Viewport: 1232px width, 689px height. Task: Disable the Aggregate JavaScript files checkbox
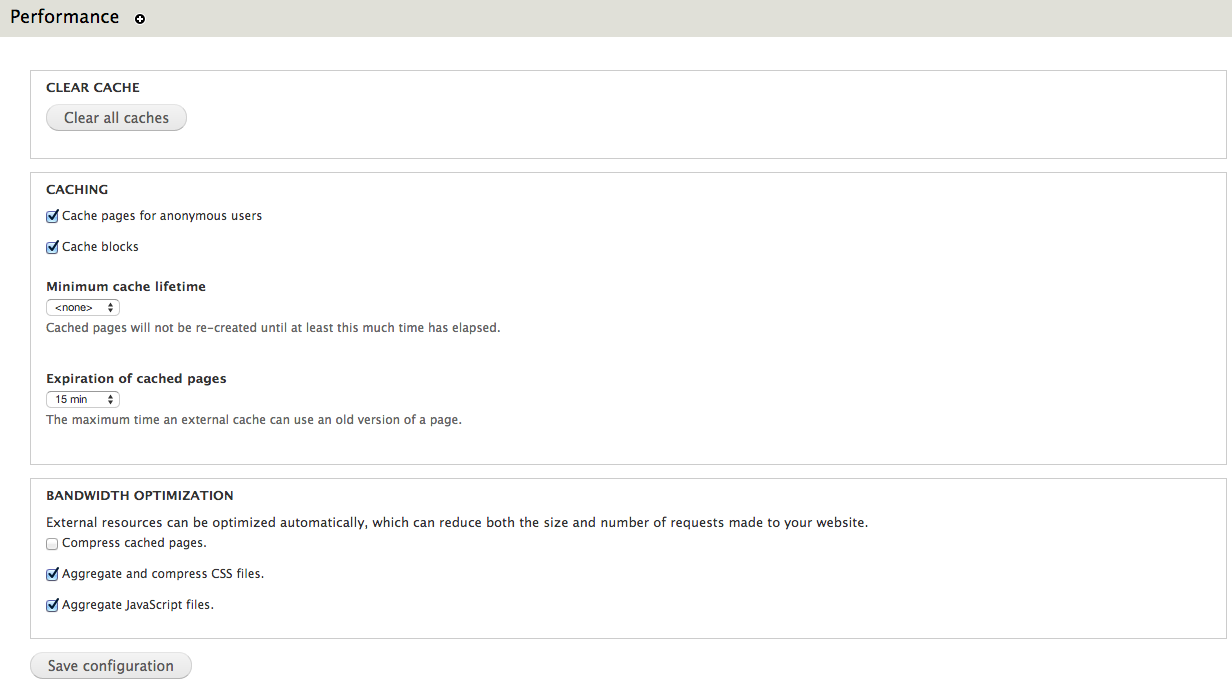pyautogui.click(x=53, y=605)
